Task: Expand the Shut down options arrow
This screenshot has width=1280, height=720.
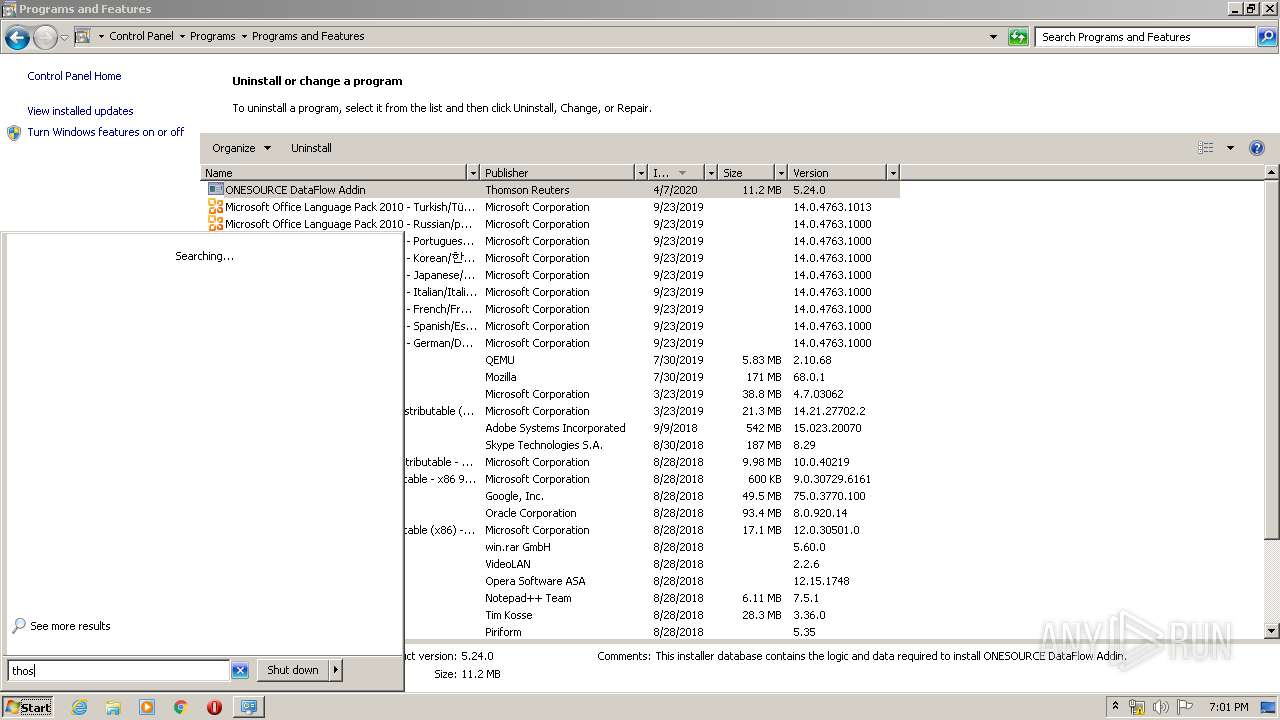Action: [x=336, y=670]
